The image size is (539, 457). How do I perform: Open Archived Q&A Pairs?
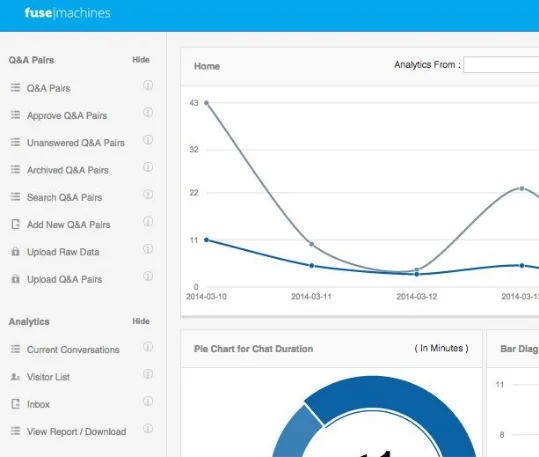(x=68, y=170)
